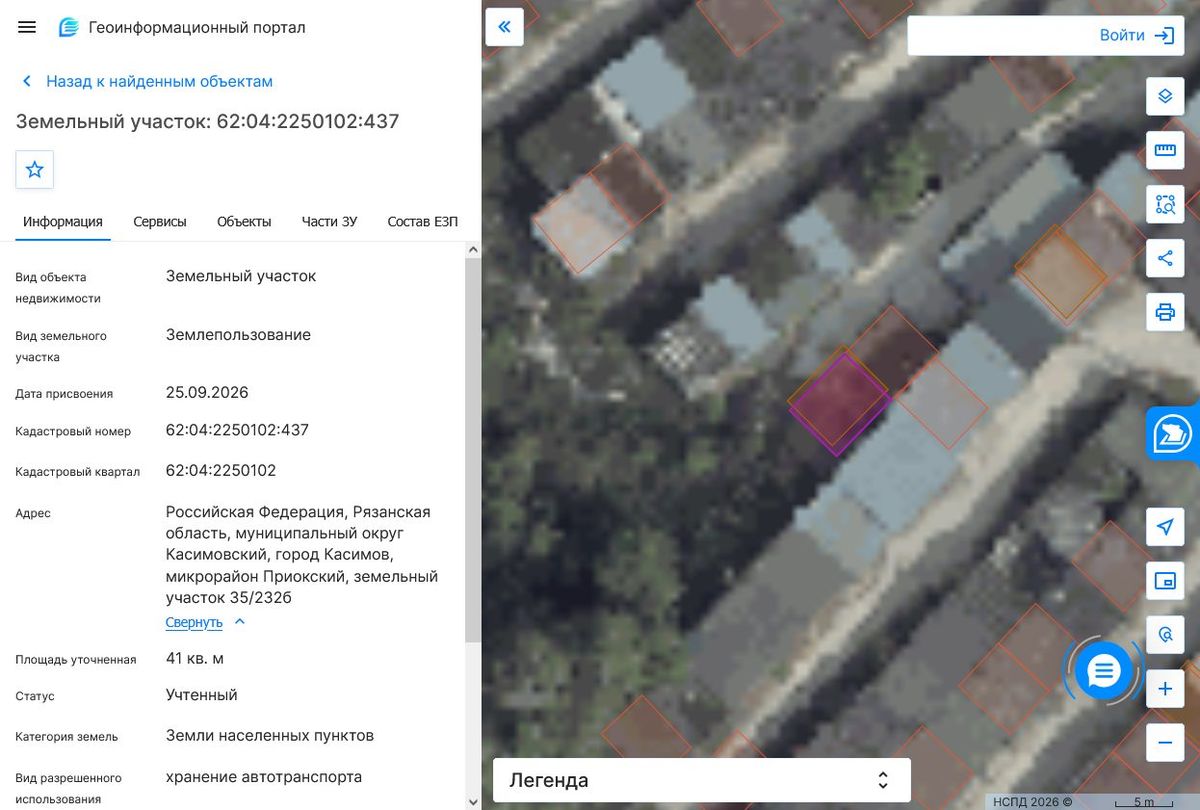The image size is (1200, 810).
Task: Share the current map view
Action: [x=1165, y=258]
